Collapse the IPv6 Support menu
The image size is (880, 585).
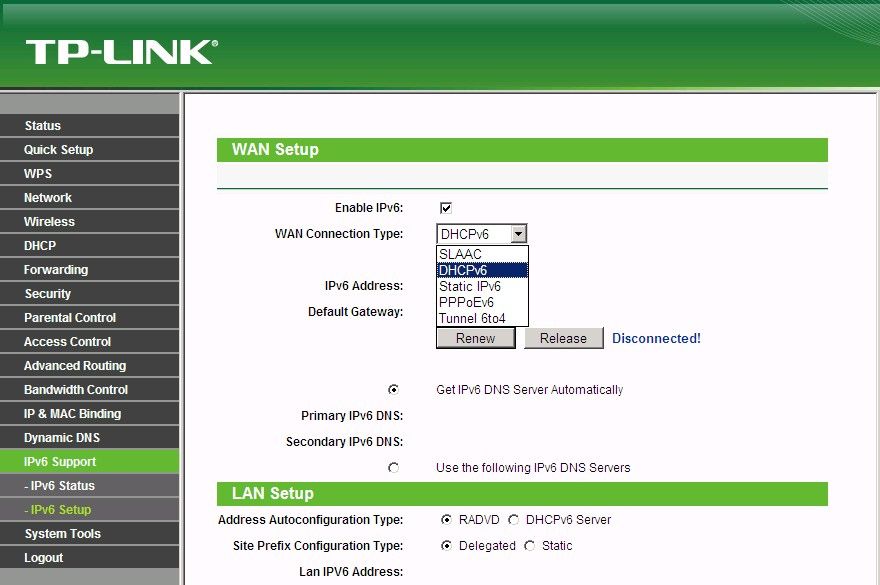89,462
